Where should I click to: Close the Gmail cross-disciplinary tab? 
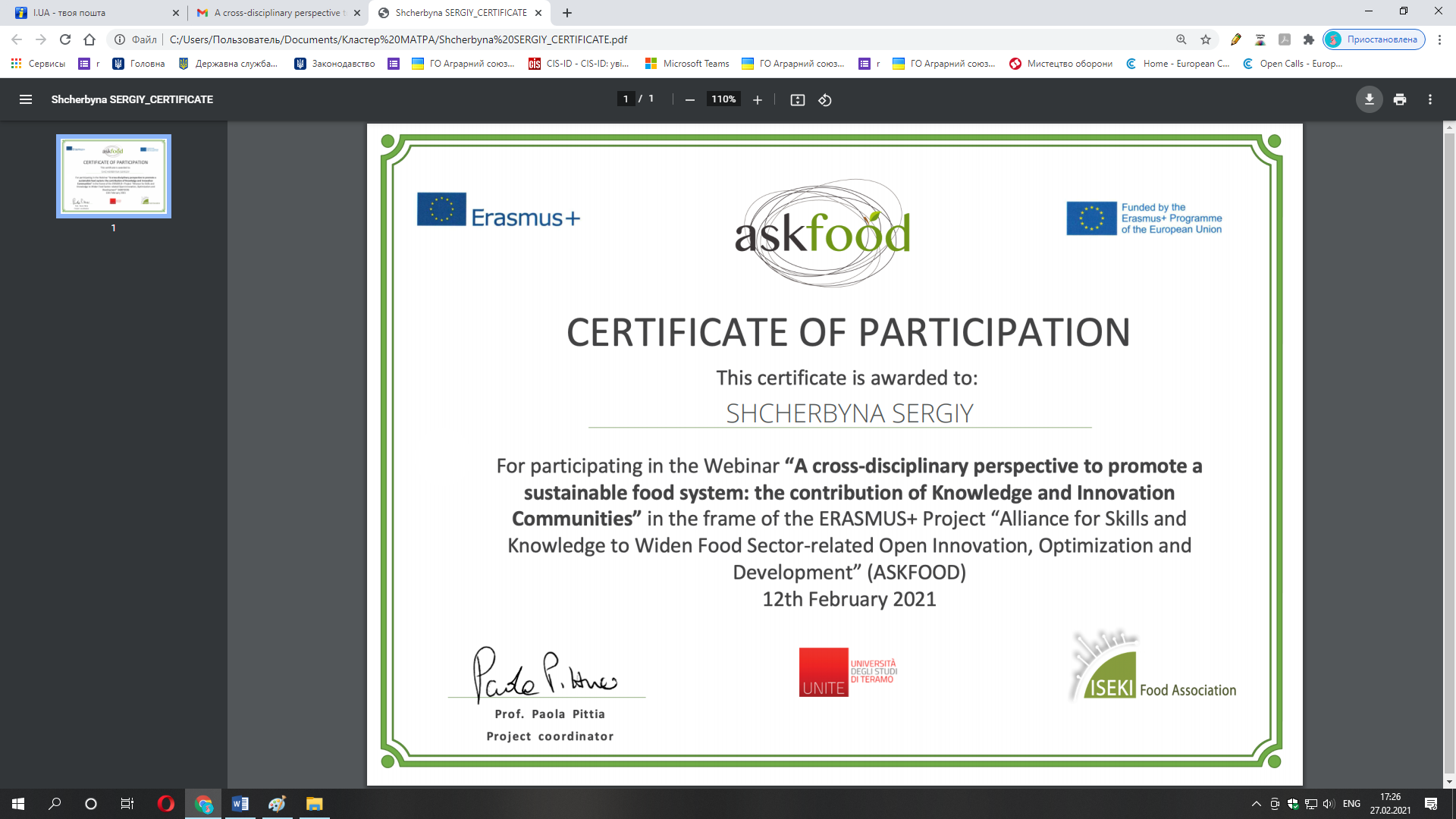point(357,13)
